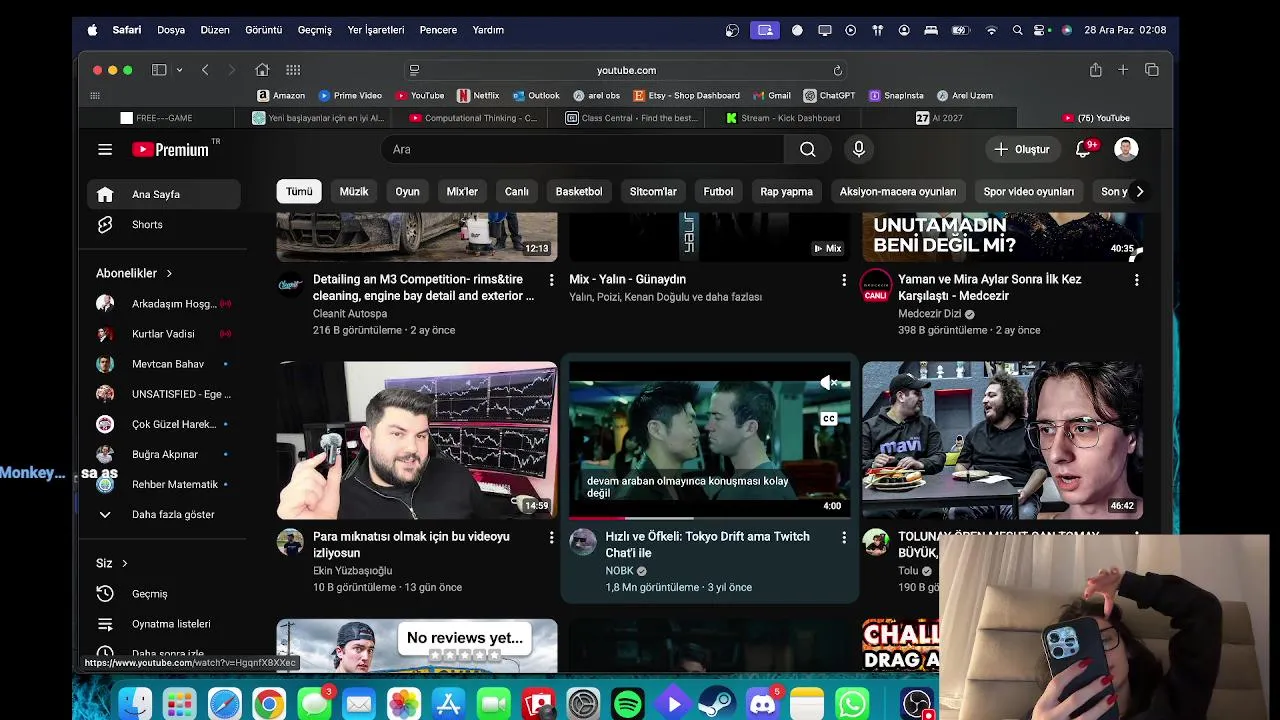The height and width of the screenshot is (720, 1280).
Task: Open Rehber Matematik subscription channel
Action: [164, 485]
